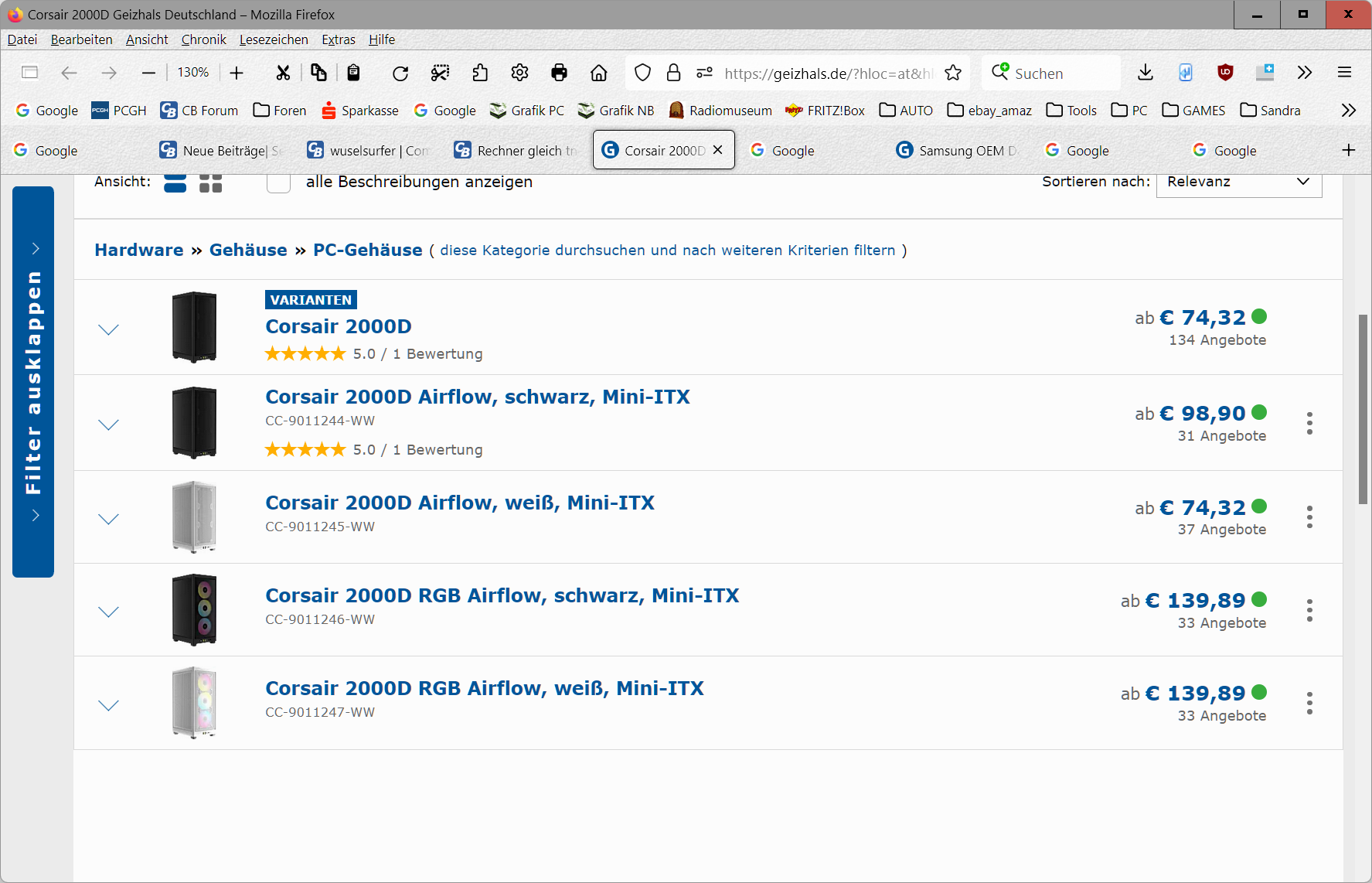Open options menu for RGB Airflow weiß row
This screenshot has width=1372, height=883.
tap(1309, 703)
